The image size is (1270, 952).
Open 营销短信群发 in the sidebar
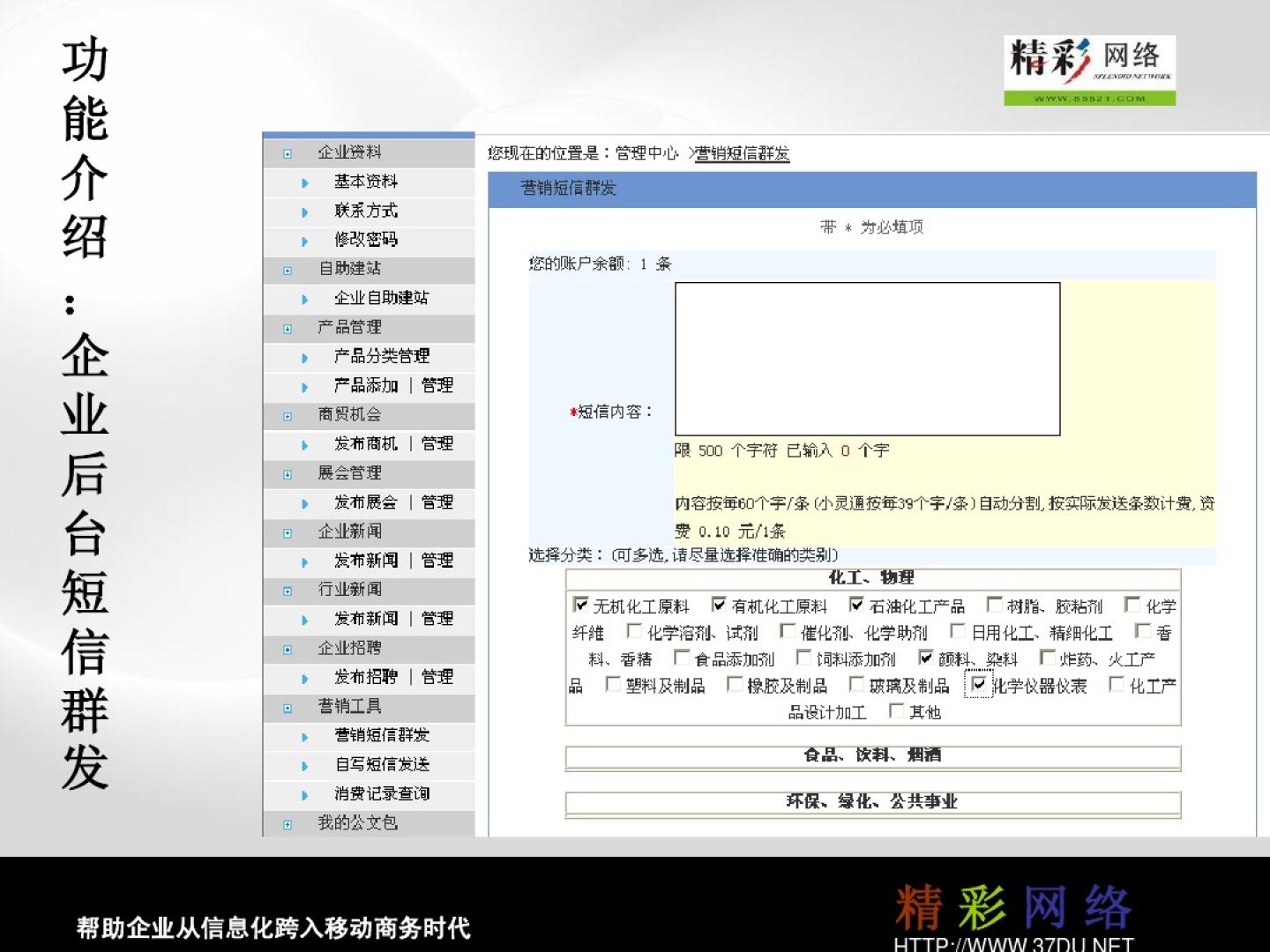pos(381,735)
